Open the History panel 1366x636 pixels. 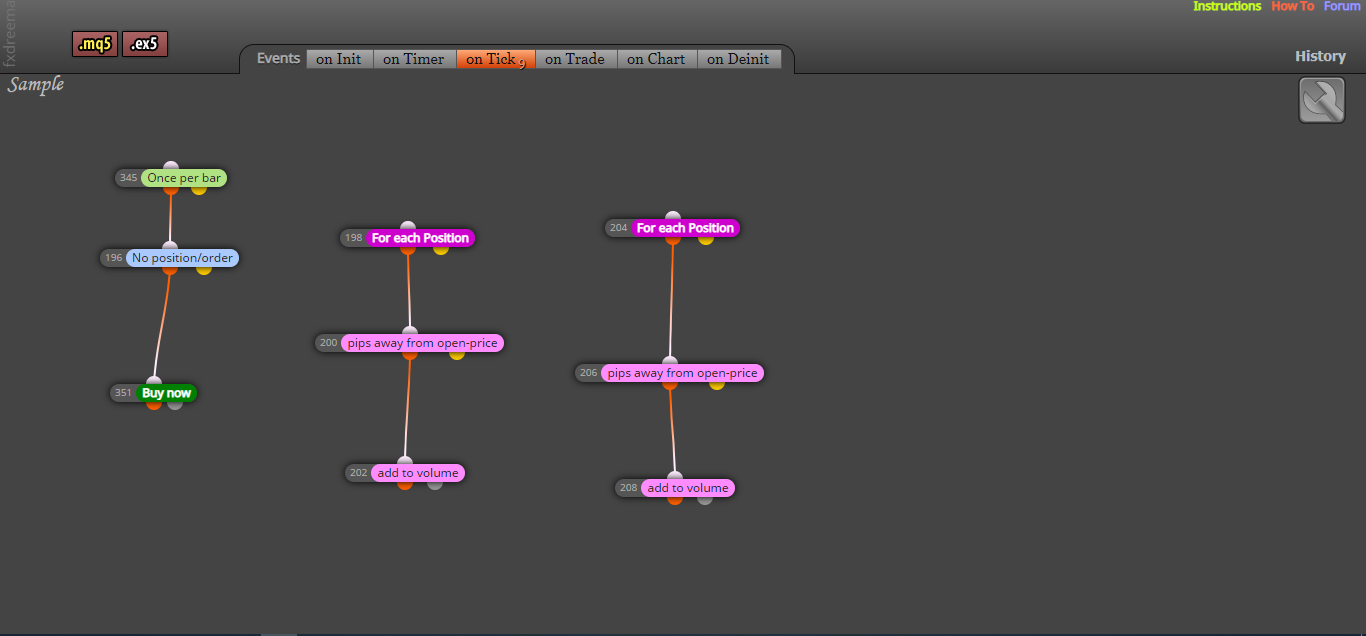[1320, 56]
